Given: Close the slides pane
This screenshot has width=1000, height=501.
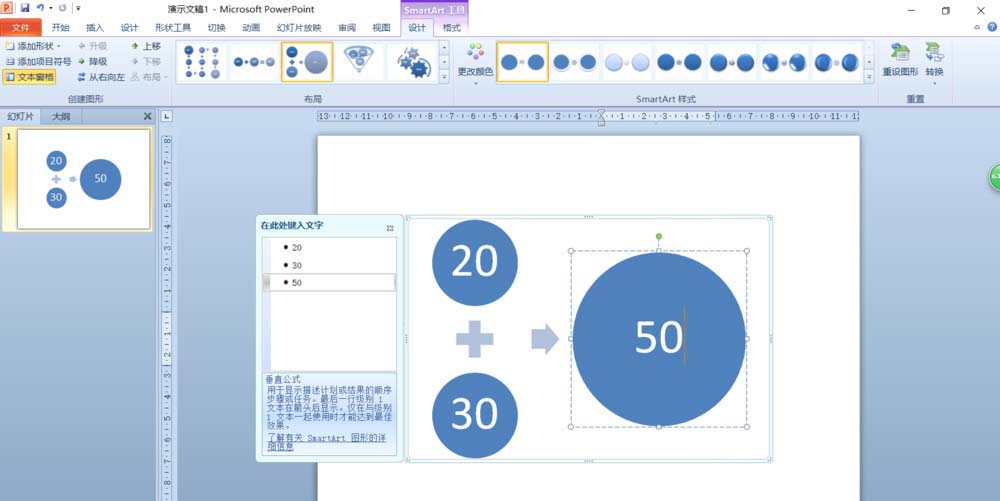Looking at the screenshot, I should click(147, 116).
